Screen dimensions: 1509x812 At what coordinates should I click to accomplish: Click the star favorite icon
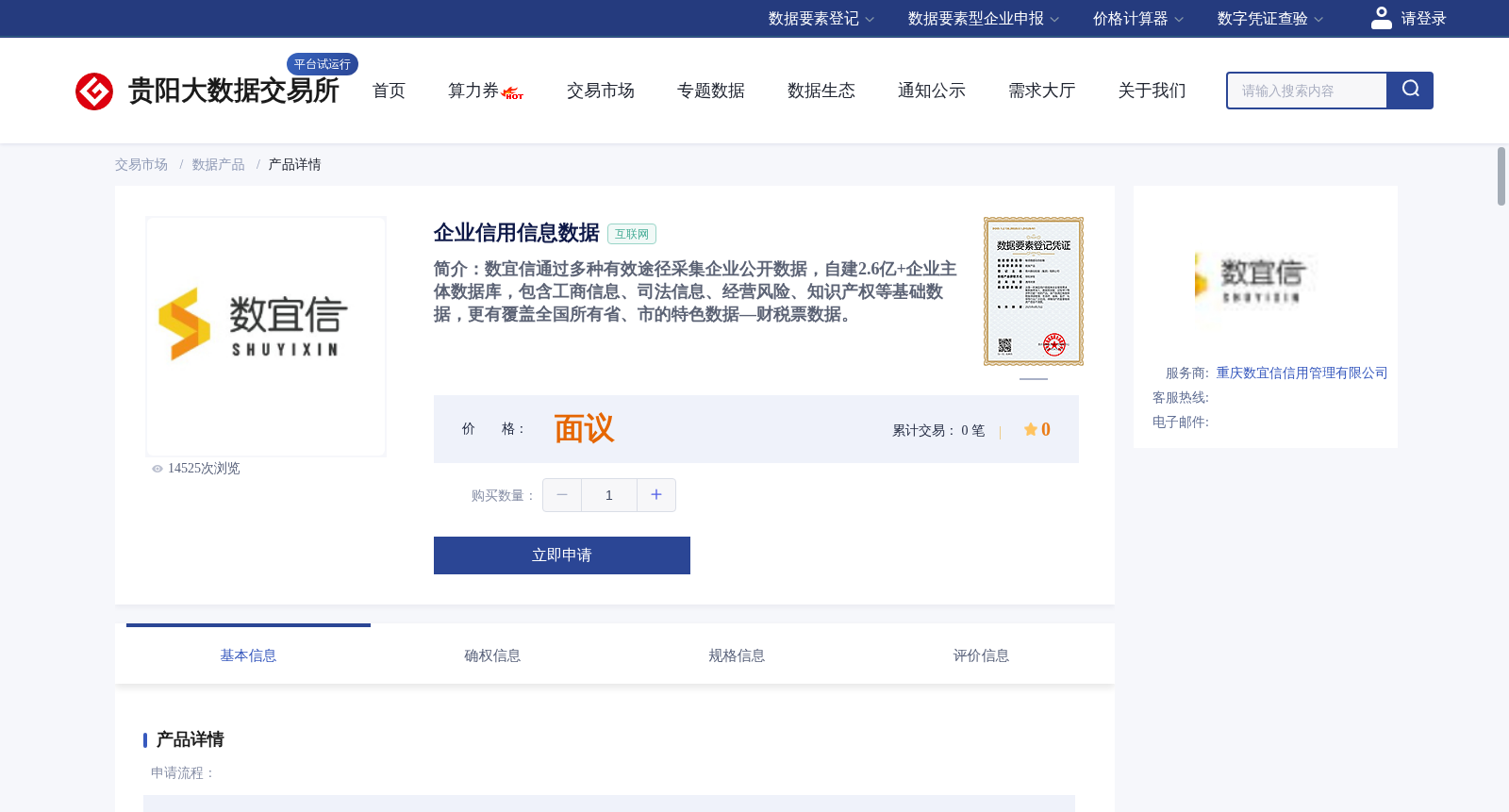[1030, 429]
